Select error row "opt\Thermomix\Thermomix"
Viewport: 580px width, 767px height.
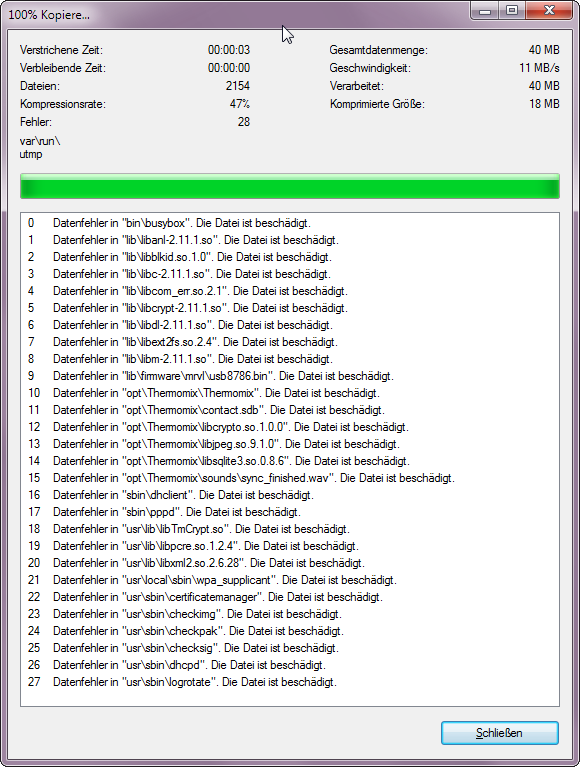(290, 393)
